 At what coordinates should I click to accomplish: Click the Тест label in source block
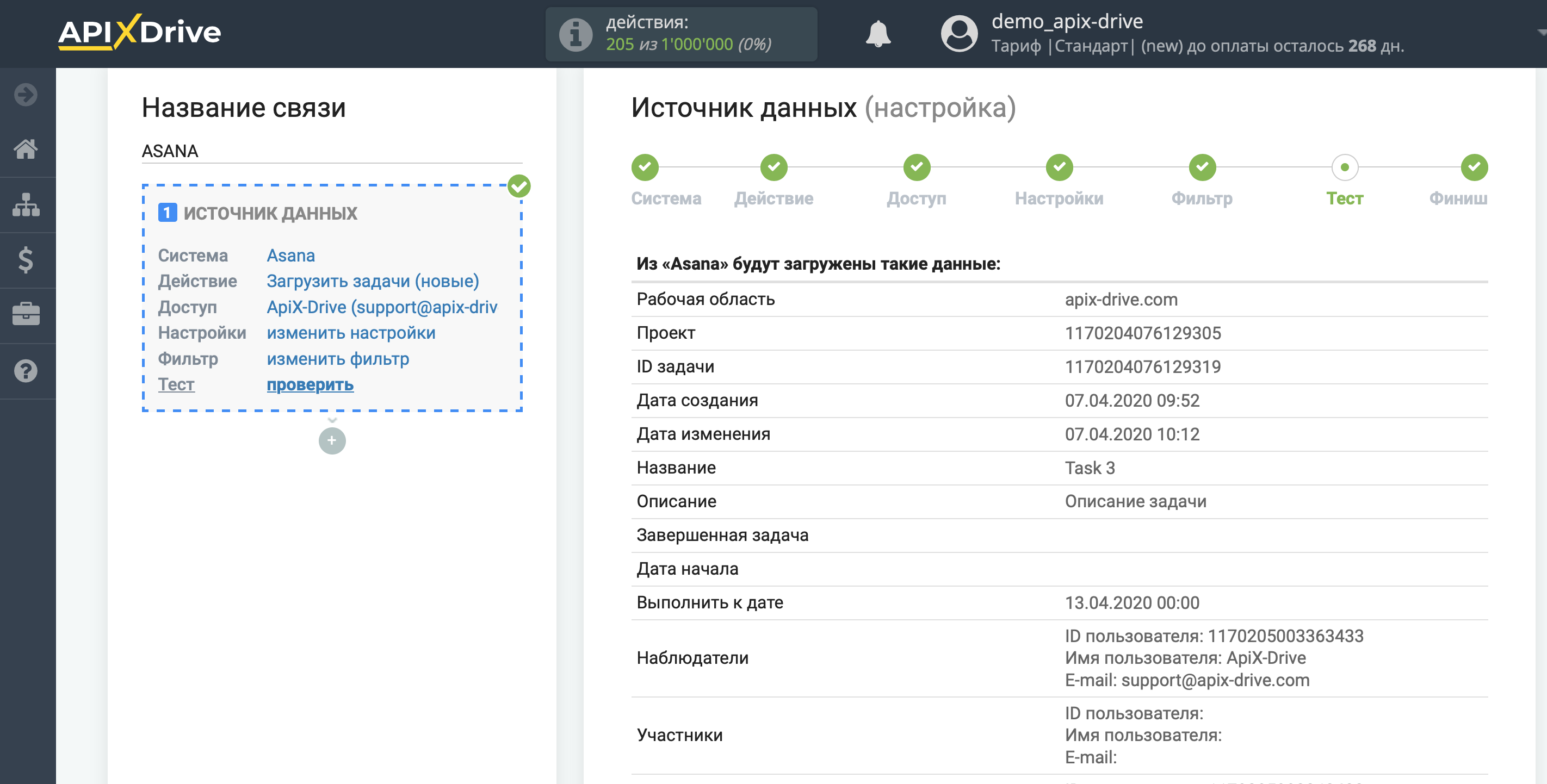(x=176, y=384)
